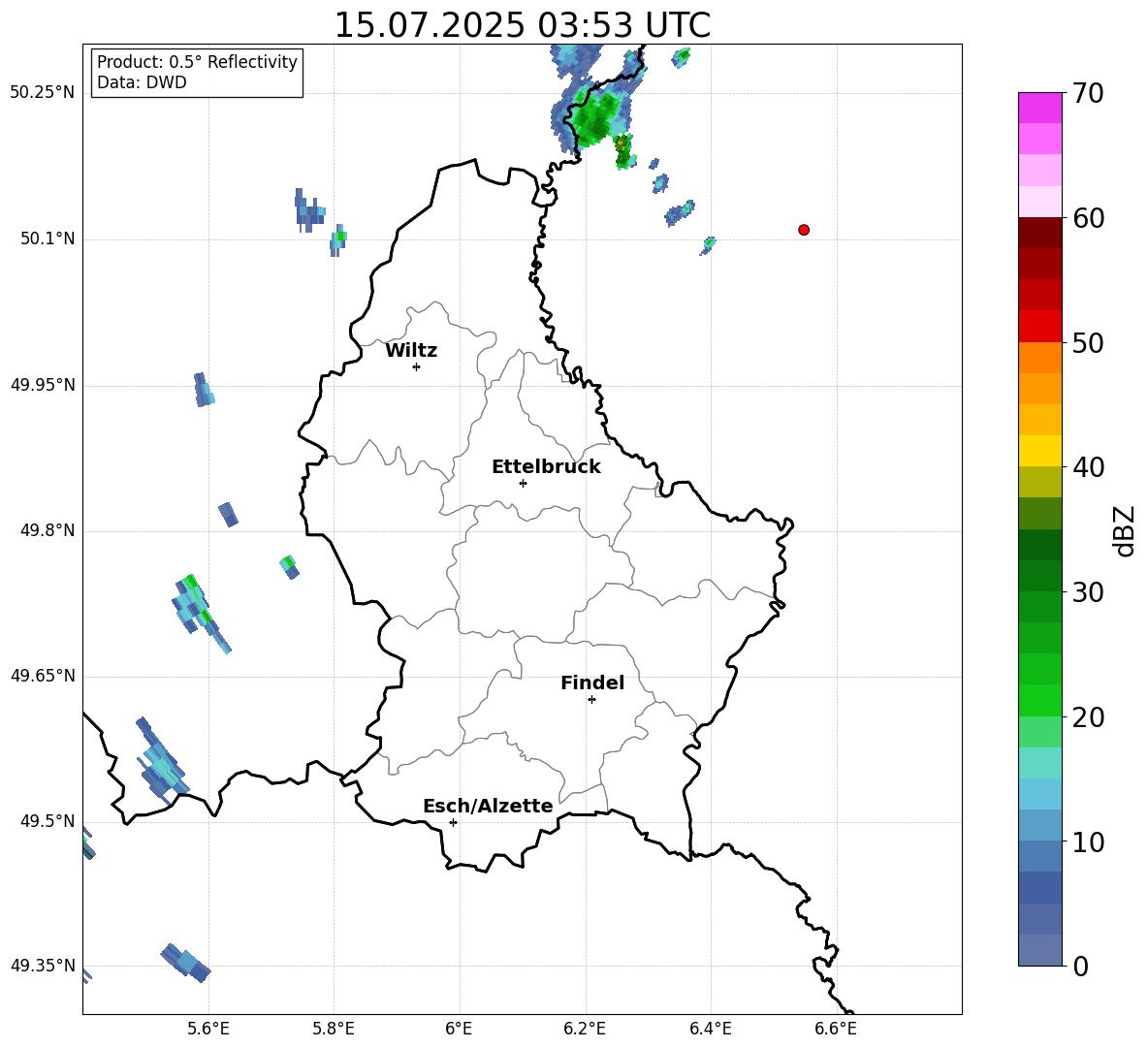Click the Findel station cross marker

point(592,700)
